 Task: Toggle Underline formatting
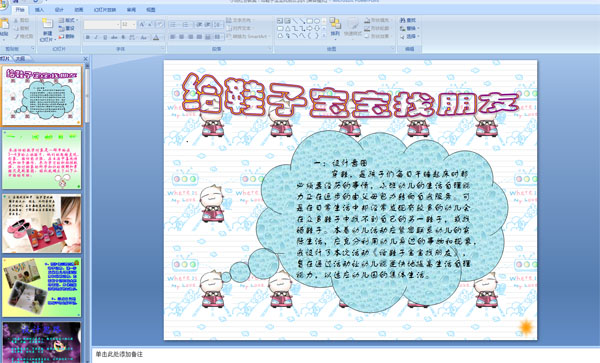(x=105, y=37)
